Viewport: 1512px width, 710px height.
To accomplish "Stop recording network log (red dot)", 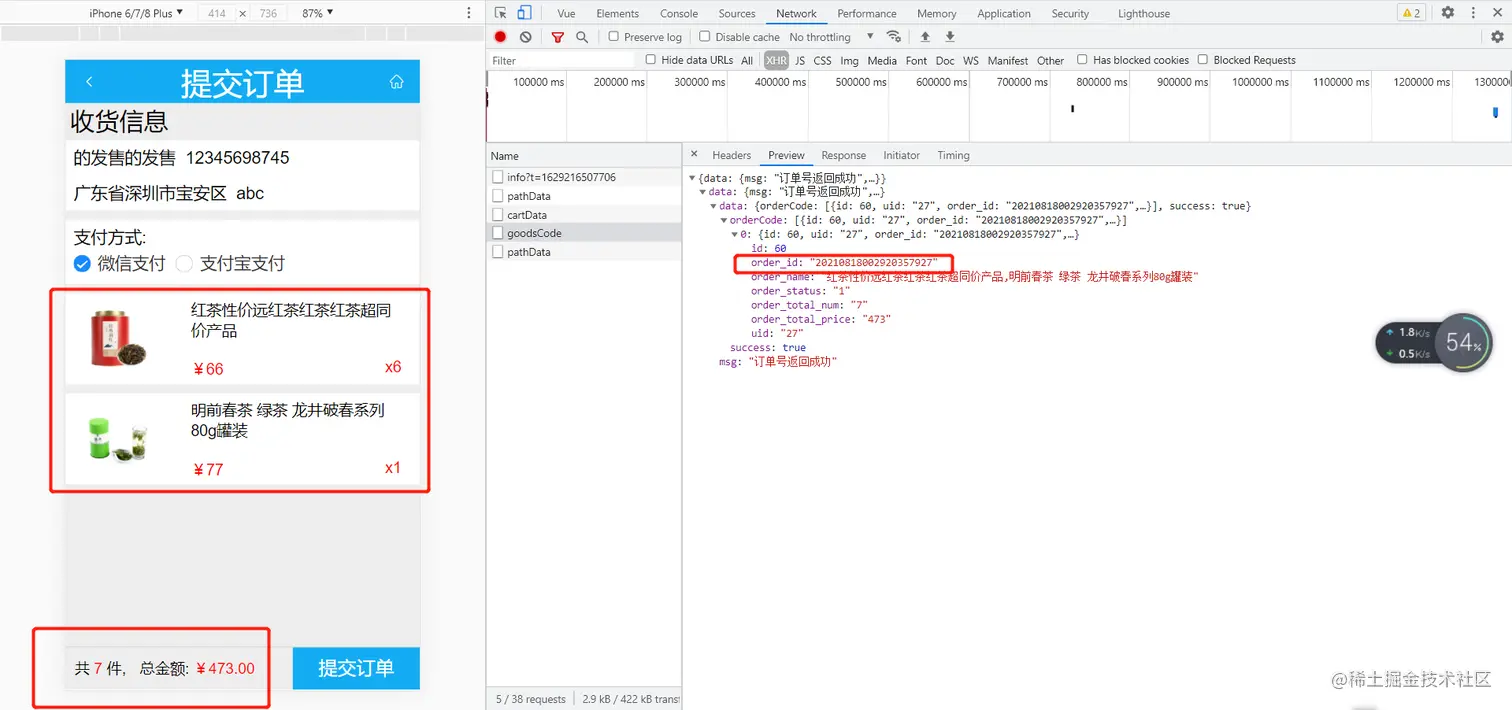I will pyautogui.click(x=500, y=37).
